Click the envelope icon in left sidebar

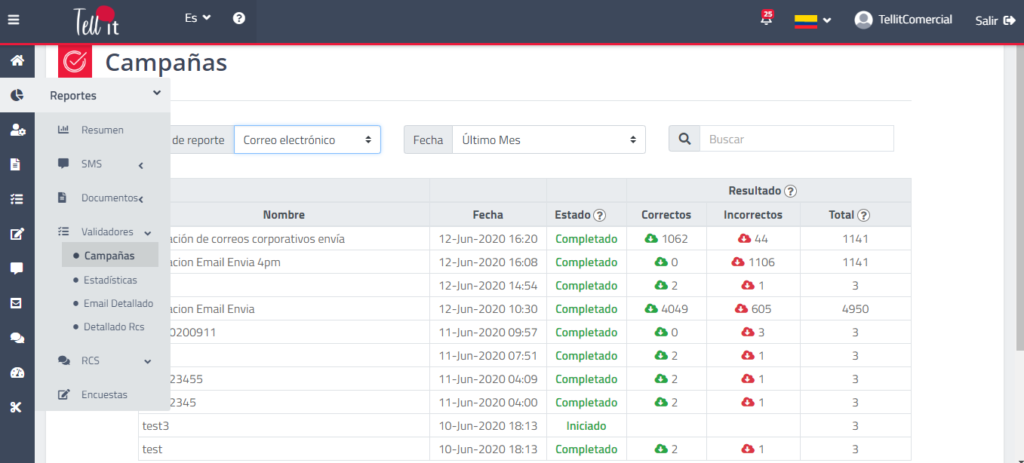(x=17, y=303)
